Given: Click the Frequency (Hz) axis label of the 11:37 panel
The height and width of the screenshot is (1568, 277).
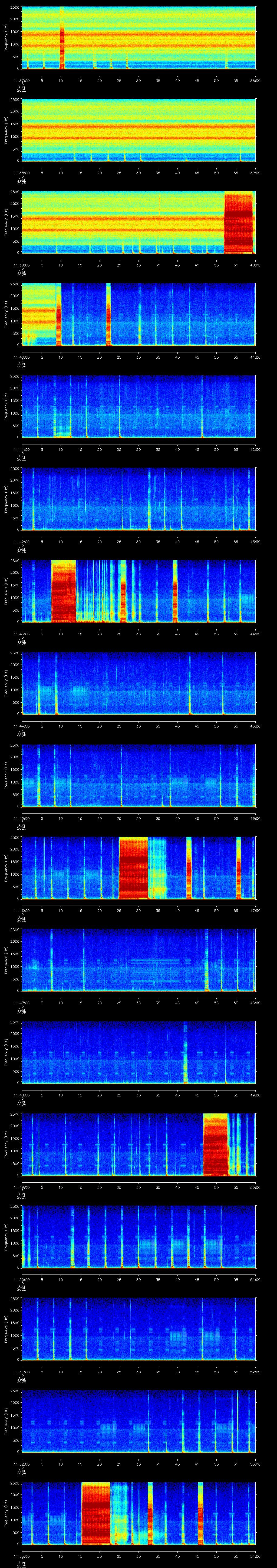Looking at the screenshot, I should (6, 38).
